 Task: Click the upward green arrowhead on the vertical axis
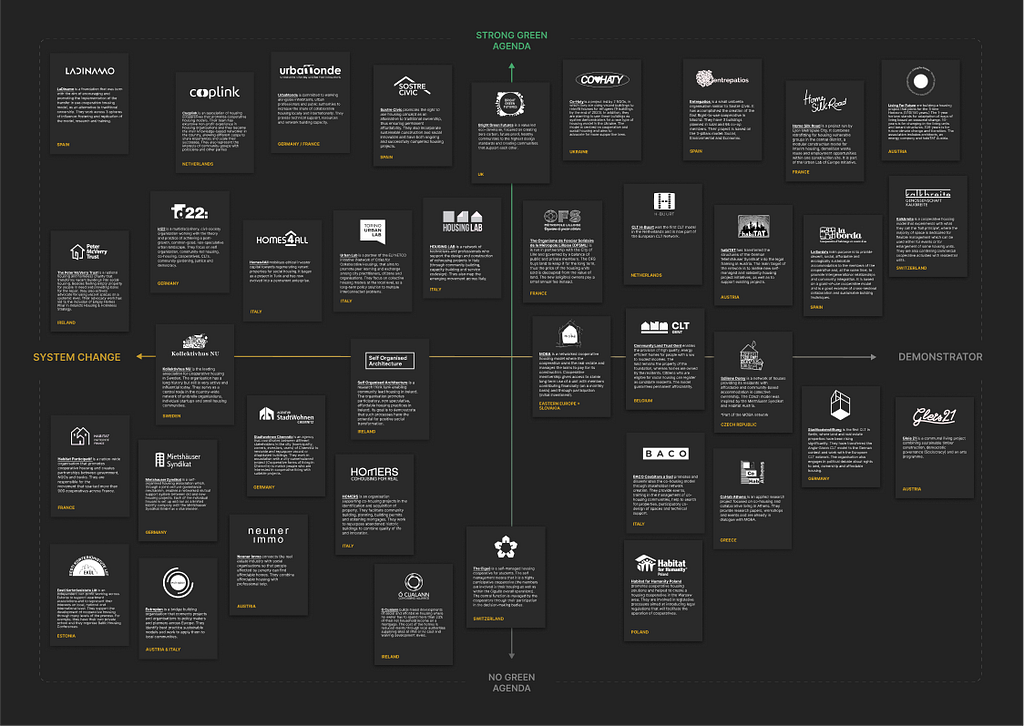coord(511,66)
